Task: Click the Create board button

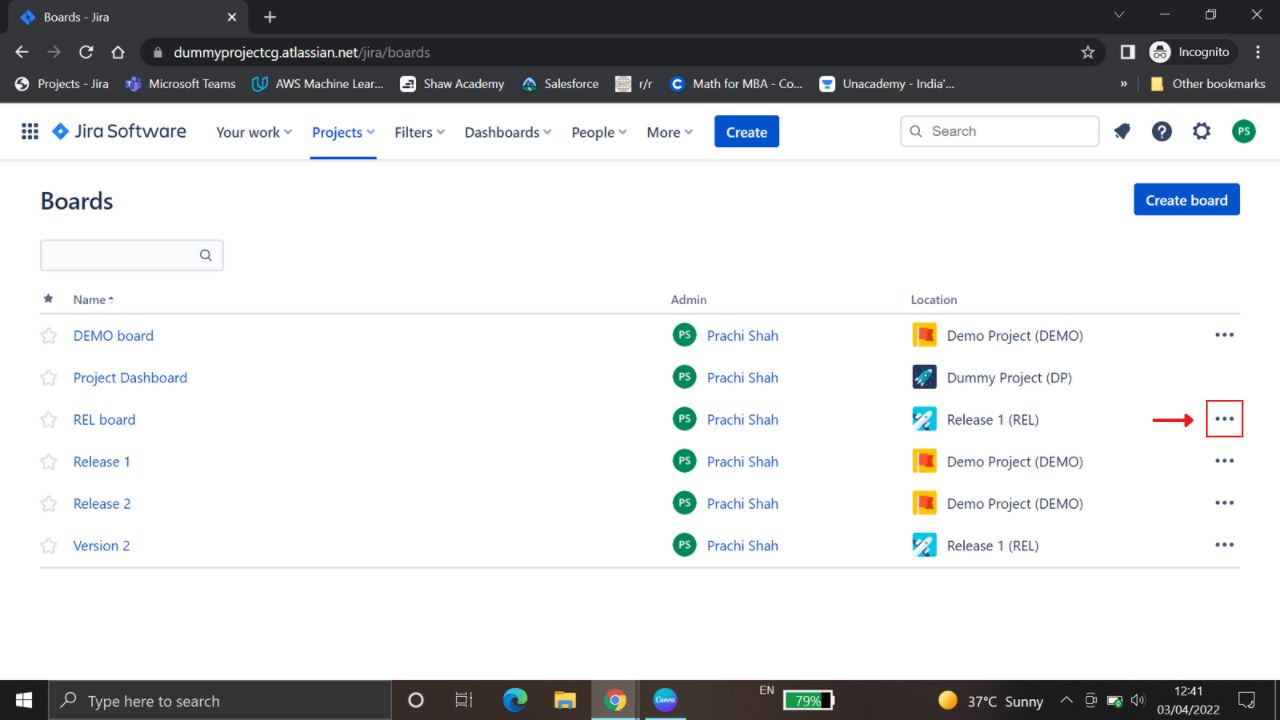Action: 1186,200
